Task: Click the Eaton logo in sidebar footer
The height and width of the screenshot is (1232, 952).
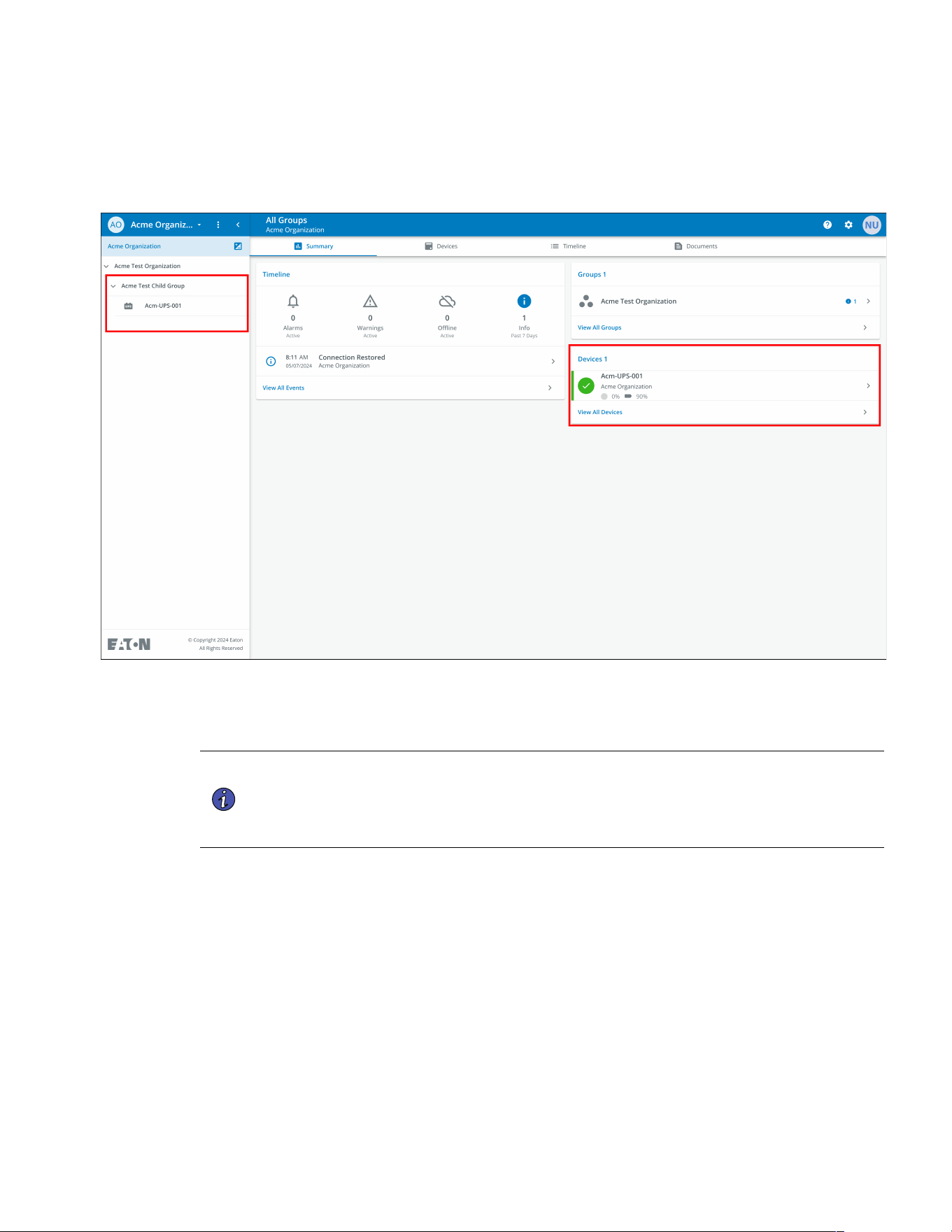Action: [x=129, y=644]
